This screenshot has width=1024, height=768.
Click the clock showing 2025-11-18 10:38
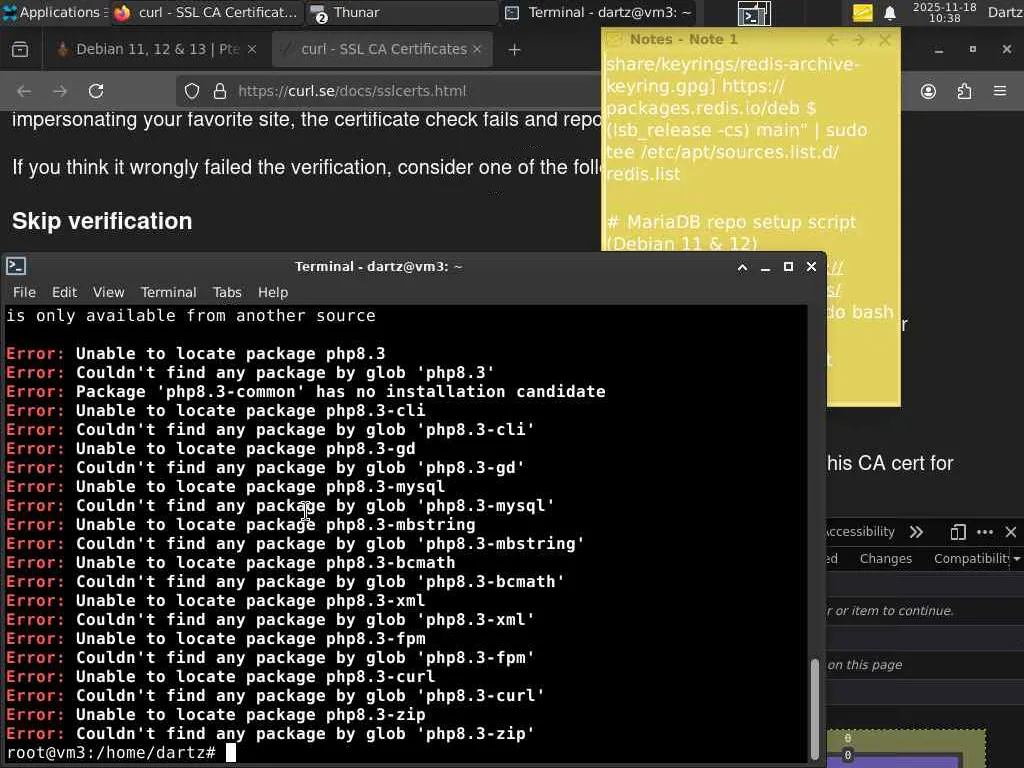pos(944,12)
